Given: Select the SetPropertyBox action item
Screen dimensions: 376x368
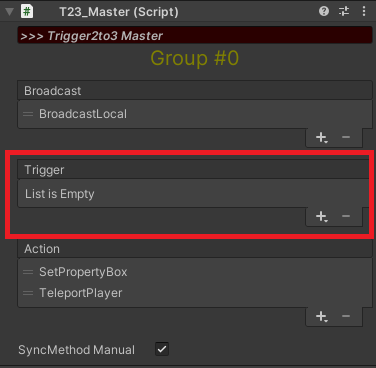Looking at the screenshot, I should click(195, 272).
